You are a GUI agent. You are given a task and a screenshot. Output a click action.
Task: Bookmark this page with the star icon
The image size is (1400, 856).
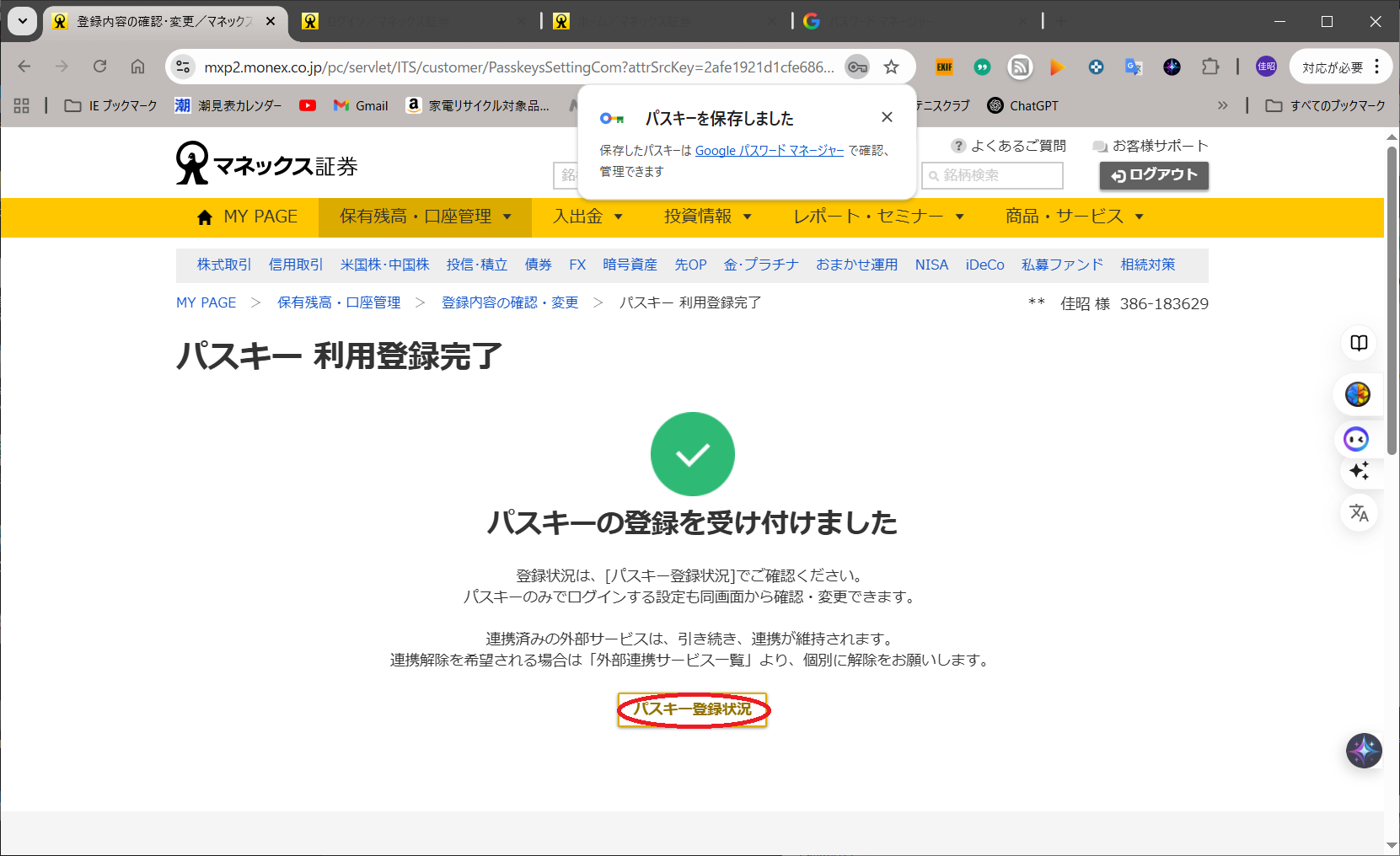[x=891, y=67]
